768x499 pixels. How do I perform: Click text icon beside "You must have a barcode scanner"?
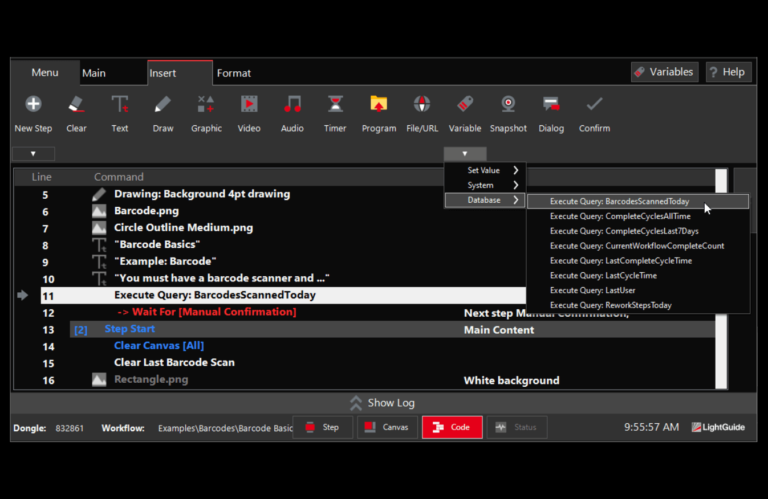pos(99,279)
